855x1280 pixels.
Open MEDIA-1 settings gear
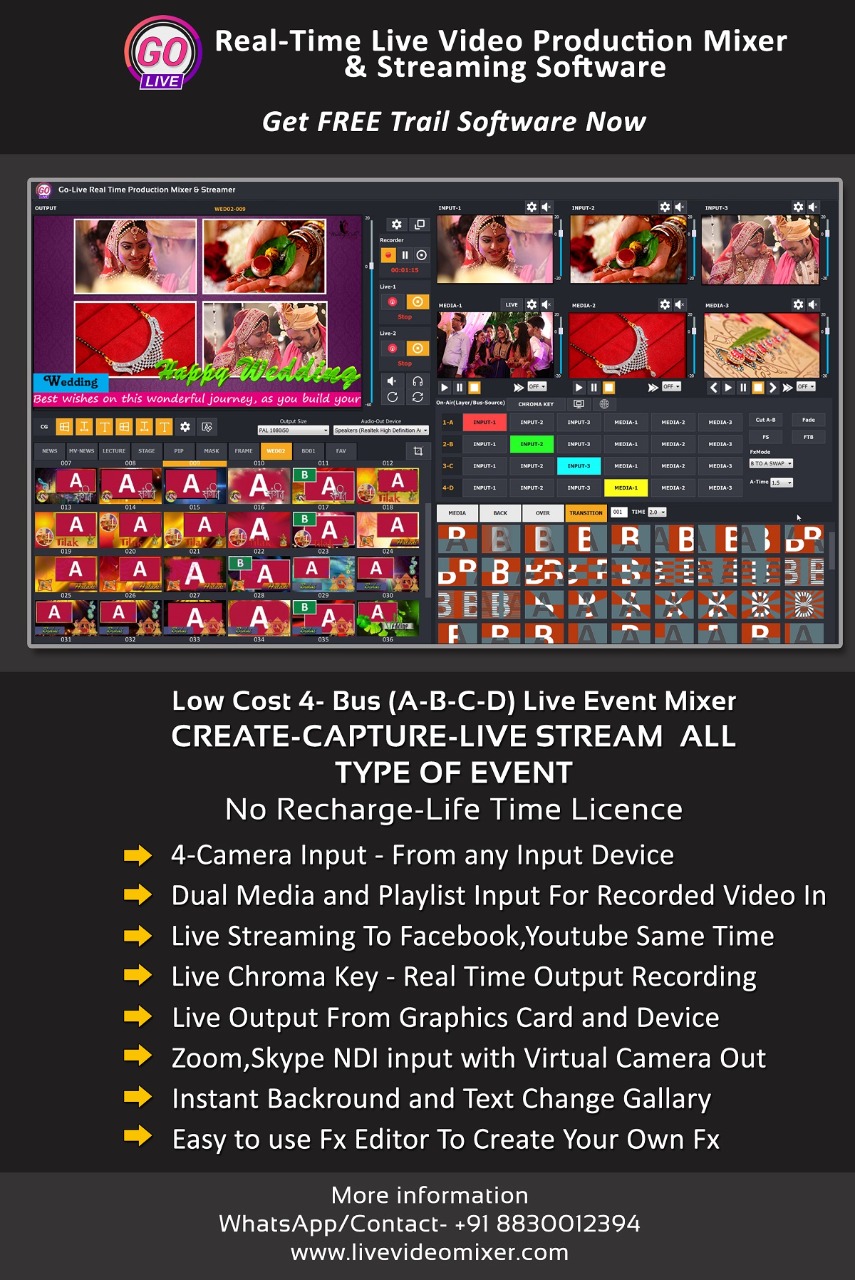[x=532, y=304]
